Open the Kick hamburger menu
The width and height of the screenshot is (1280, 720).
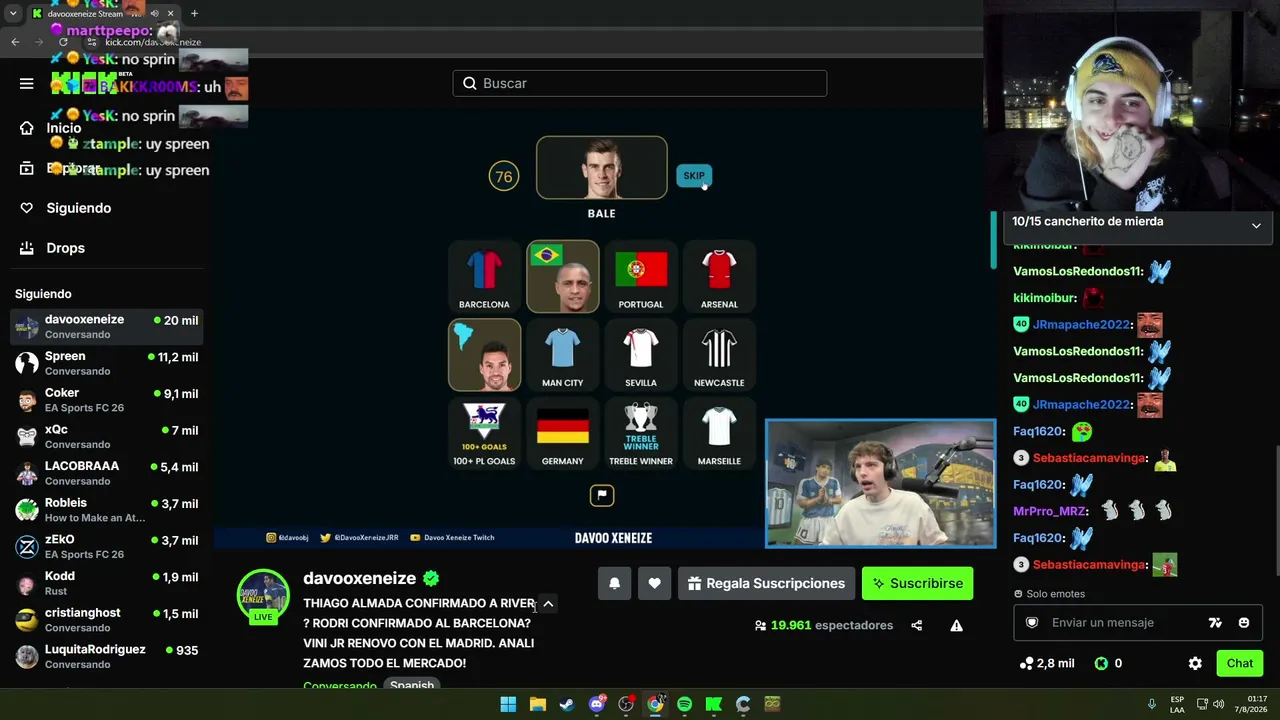pyautogui.click(x=27, y=84)
